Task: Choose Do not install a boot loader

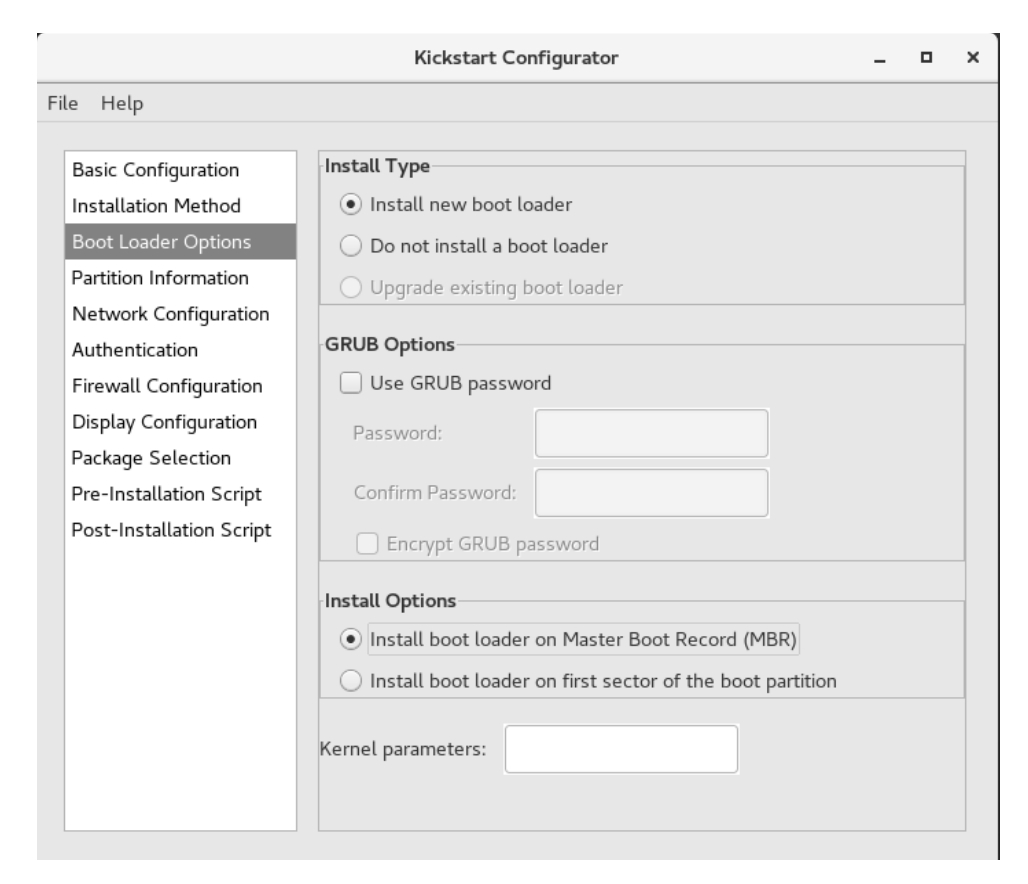Action: click(350, 244)
